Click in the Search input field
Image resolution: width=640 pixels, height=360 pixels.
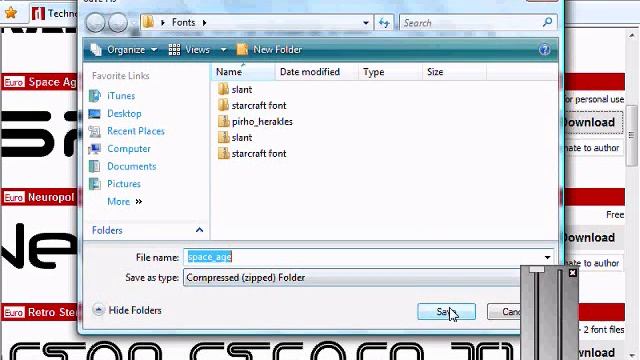pyautogui.click(x=471, y=23)
